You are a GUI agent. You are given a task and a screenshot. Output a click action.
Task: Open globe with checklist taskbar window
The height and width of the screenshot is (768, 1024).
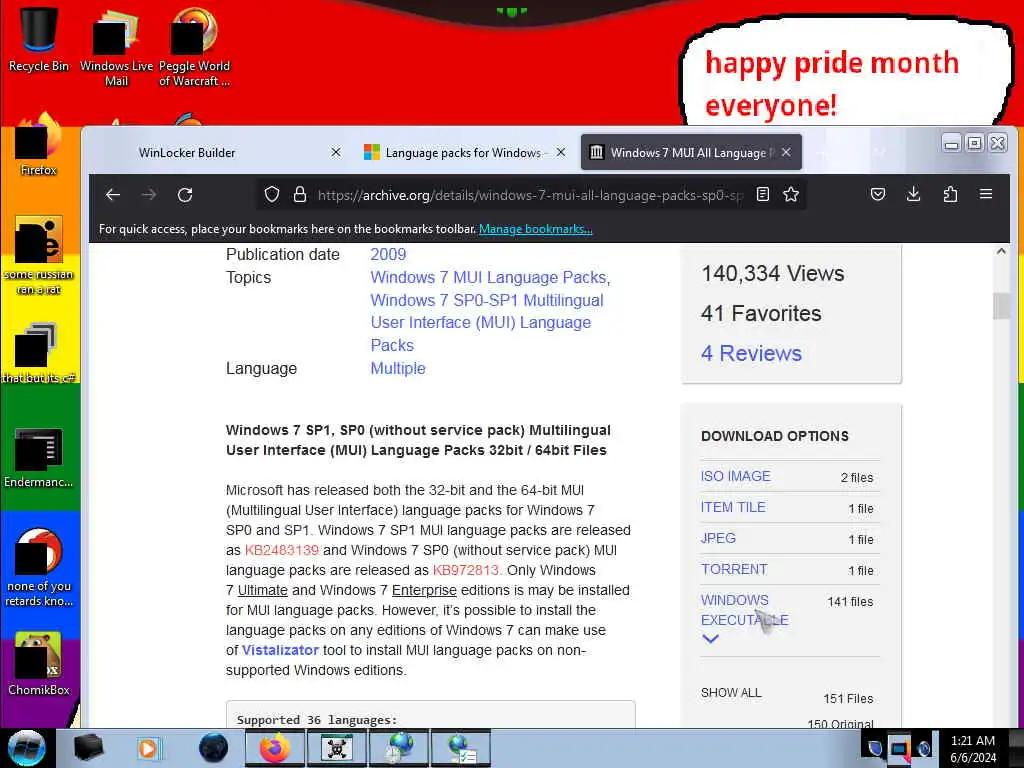[461, 748]
